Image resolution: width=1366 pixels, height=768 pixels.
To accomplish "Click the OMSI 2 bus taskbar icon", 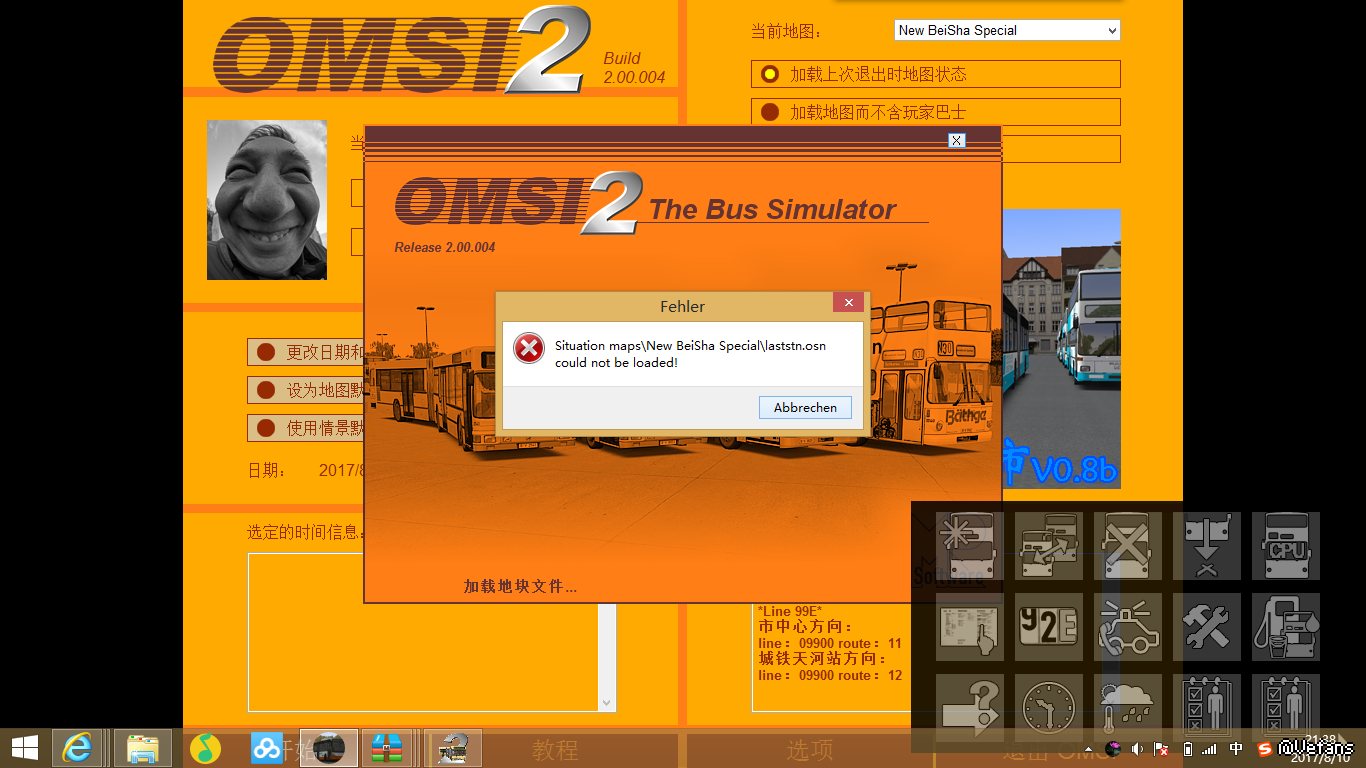I will tap(453, 748).
